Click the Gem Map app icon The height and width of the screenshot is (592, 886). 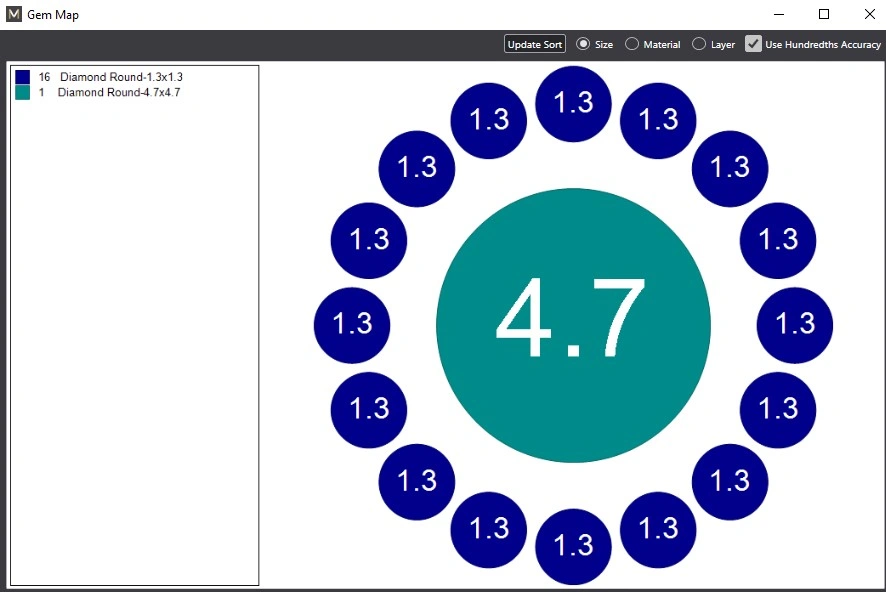tap(14, 15)
